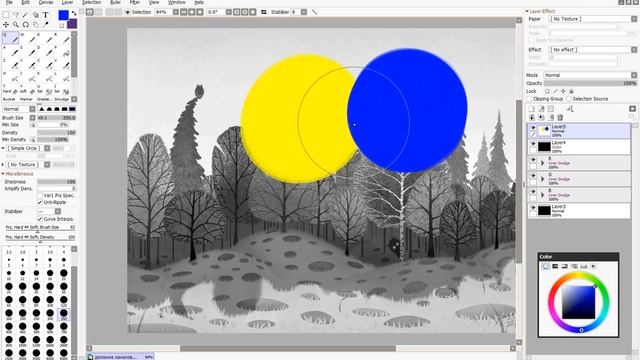This screenshot has height=360, width=640.
Task: Select the Layer4 thumbnail
Action: 544,147
